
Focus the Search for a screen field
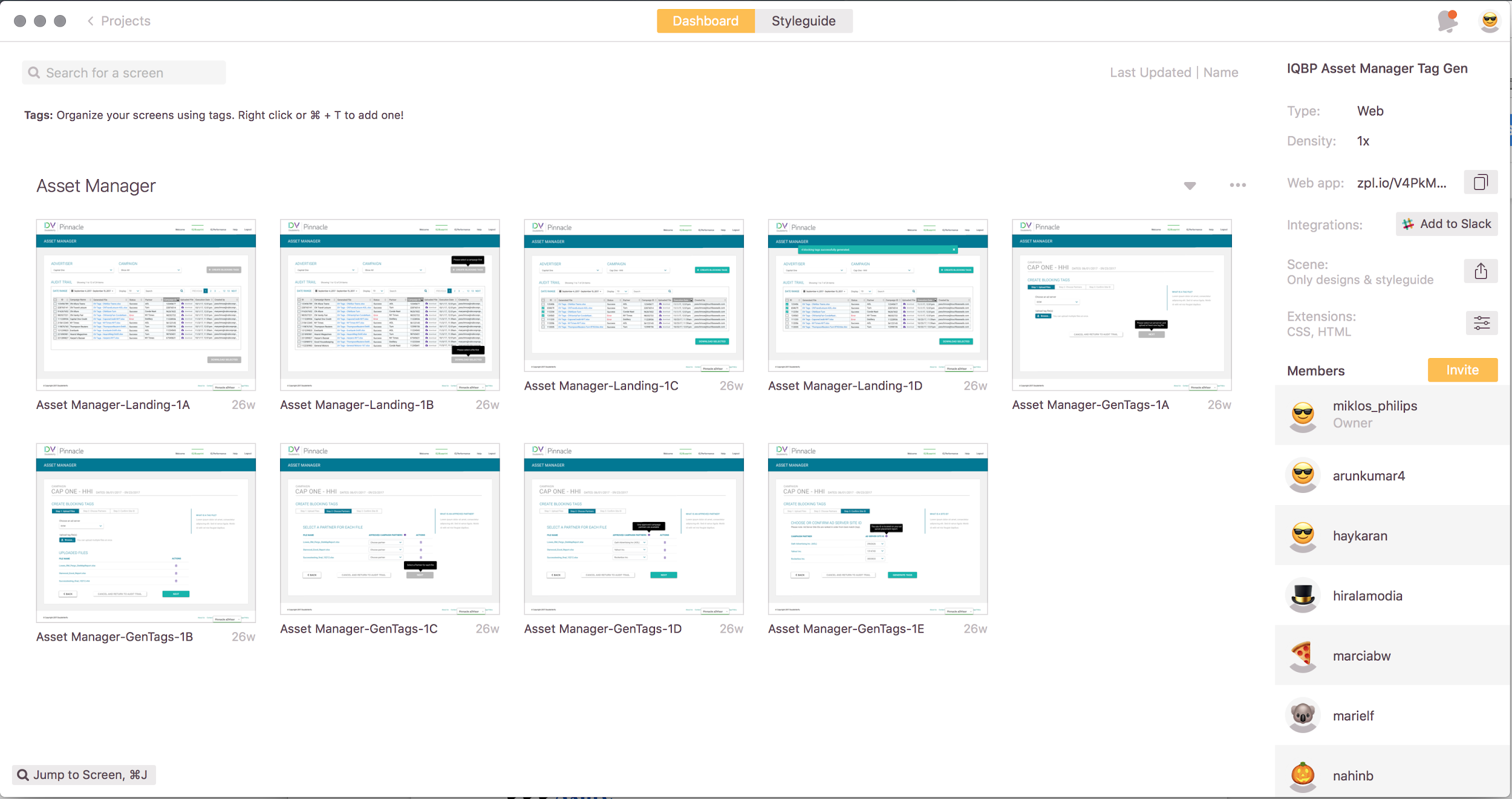[124, 73]
